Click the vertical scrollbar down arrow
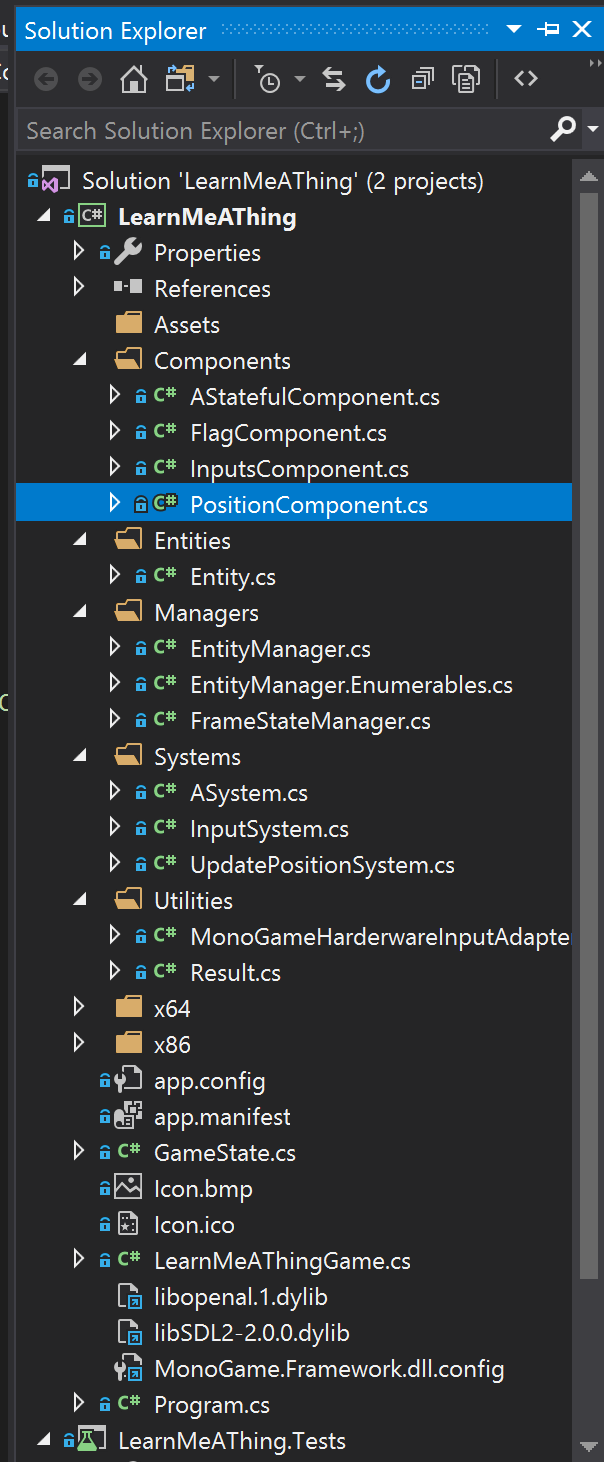Viewport: 604px width, 1462px height. [589, 1445]
